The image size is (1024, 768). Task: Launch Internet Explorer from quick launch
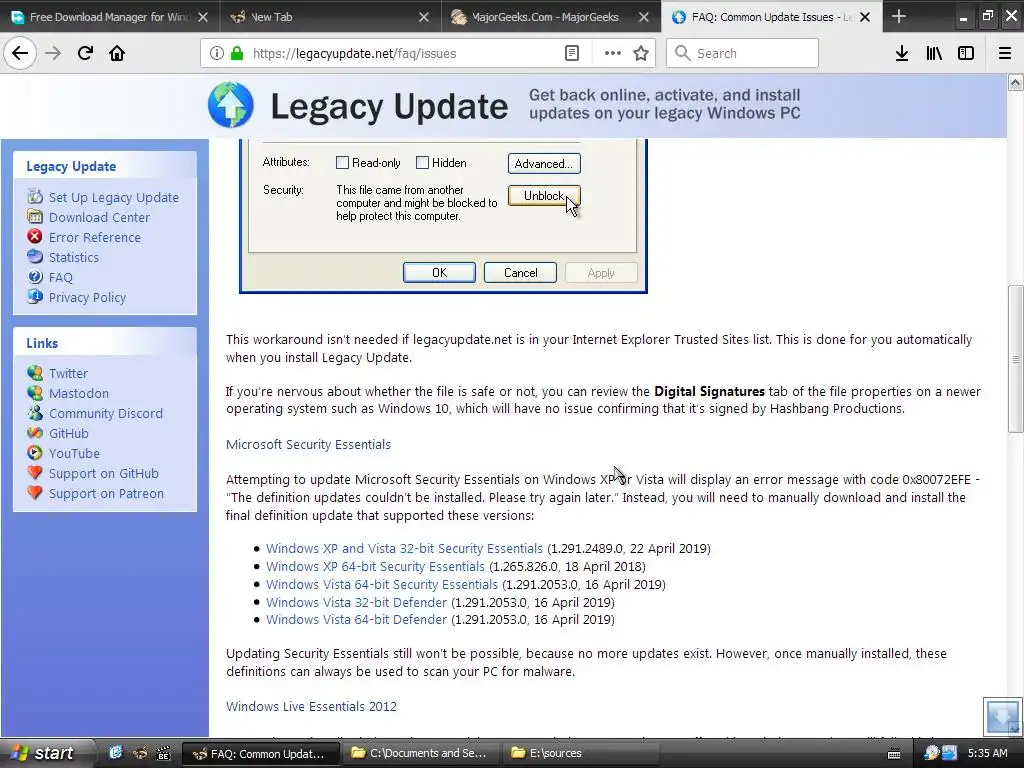(116, 753)
